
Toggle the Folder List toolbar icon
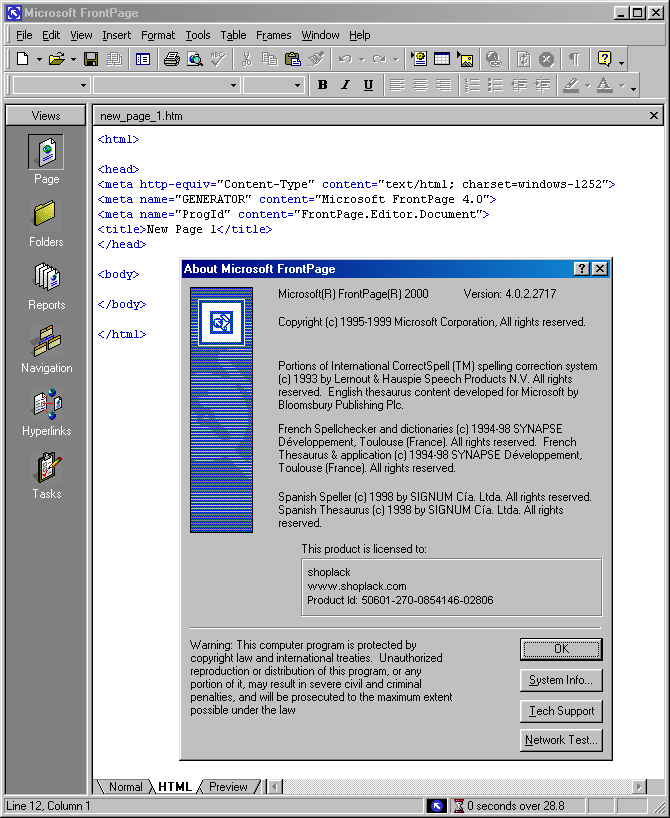click(x=142, y=59)
